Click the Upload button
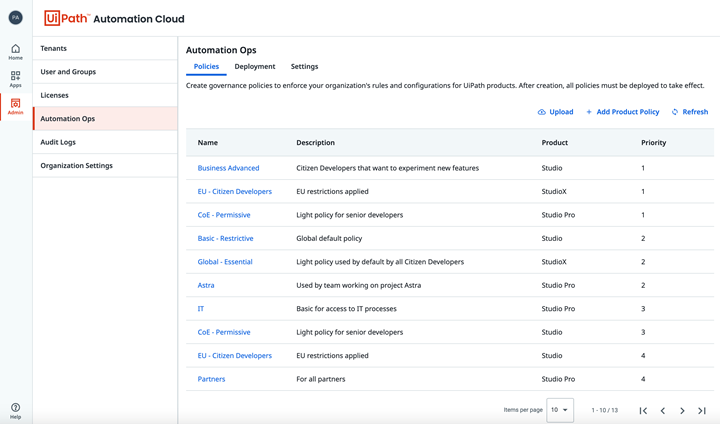The image size is (720, 424). (555, 112)
